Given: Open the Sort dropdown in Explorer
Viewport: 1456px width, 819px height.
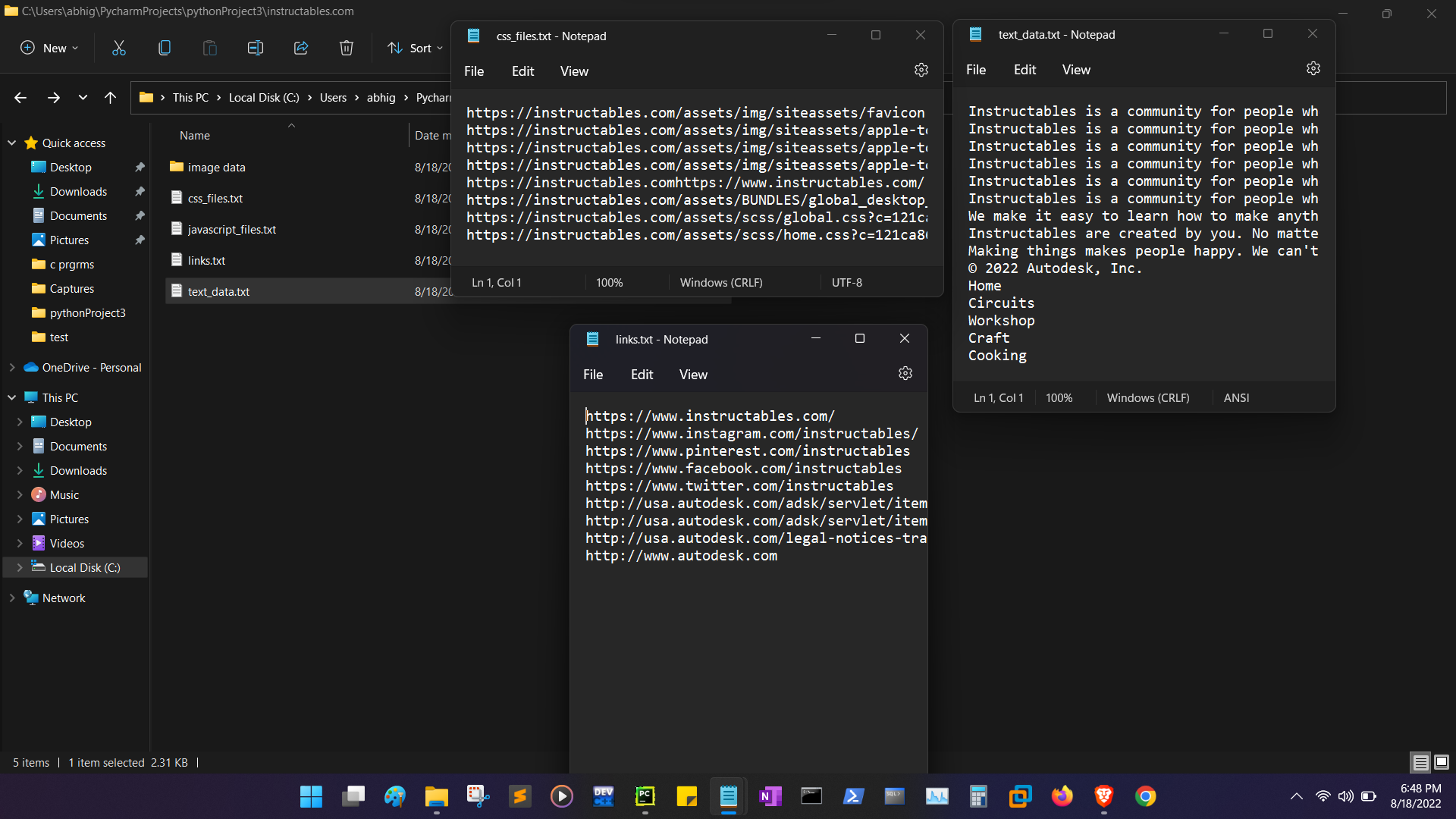Looking at the screenshot, I should 415,48.
